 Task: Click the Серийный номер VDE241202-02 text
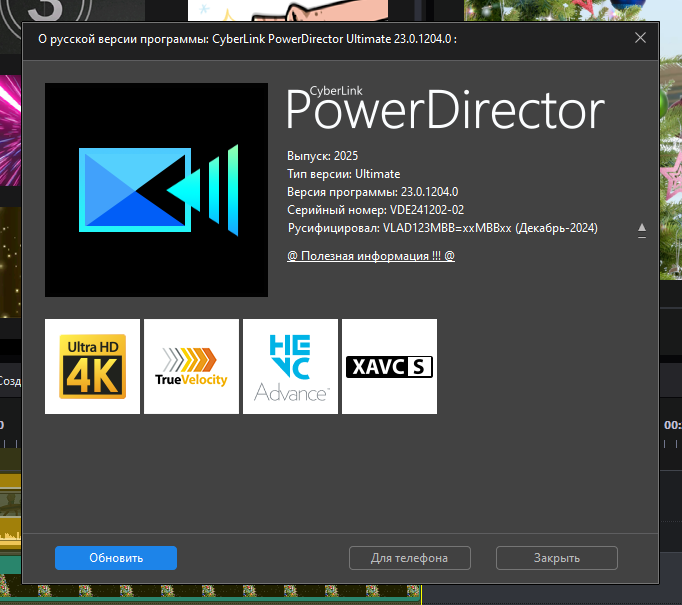coord(375,210)
